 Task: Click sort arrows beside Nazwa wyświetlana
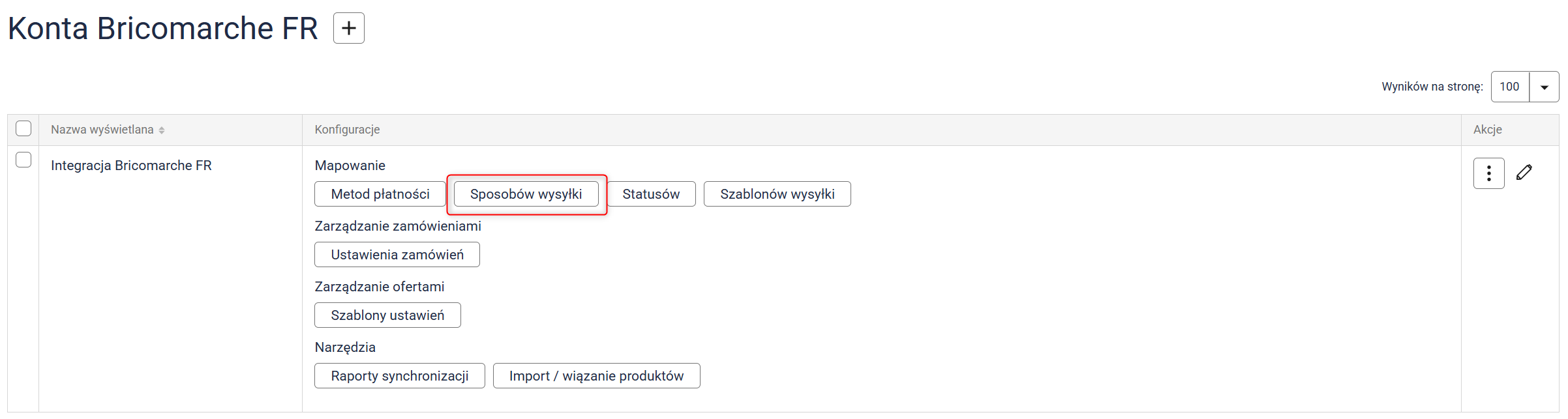[162, 130]
